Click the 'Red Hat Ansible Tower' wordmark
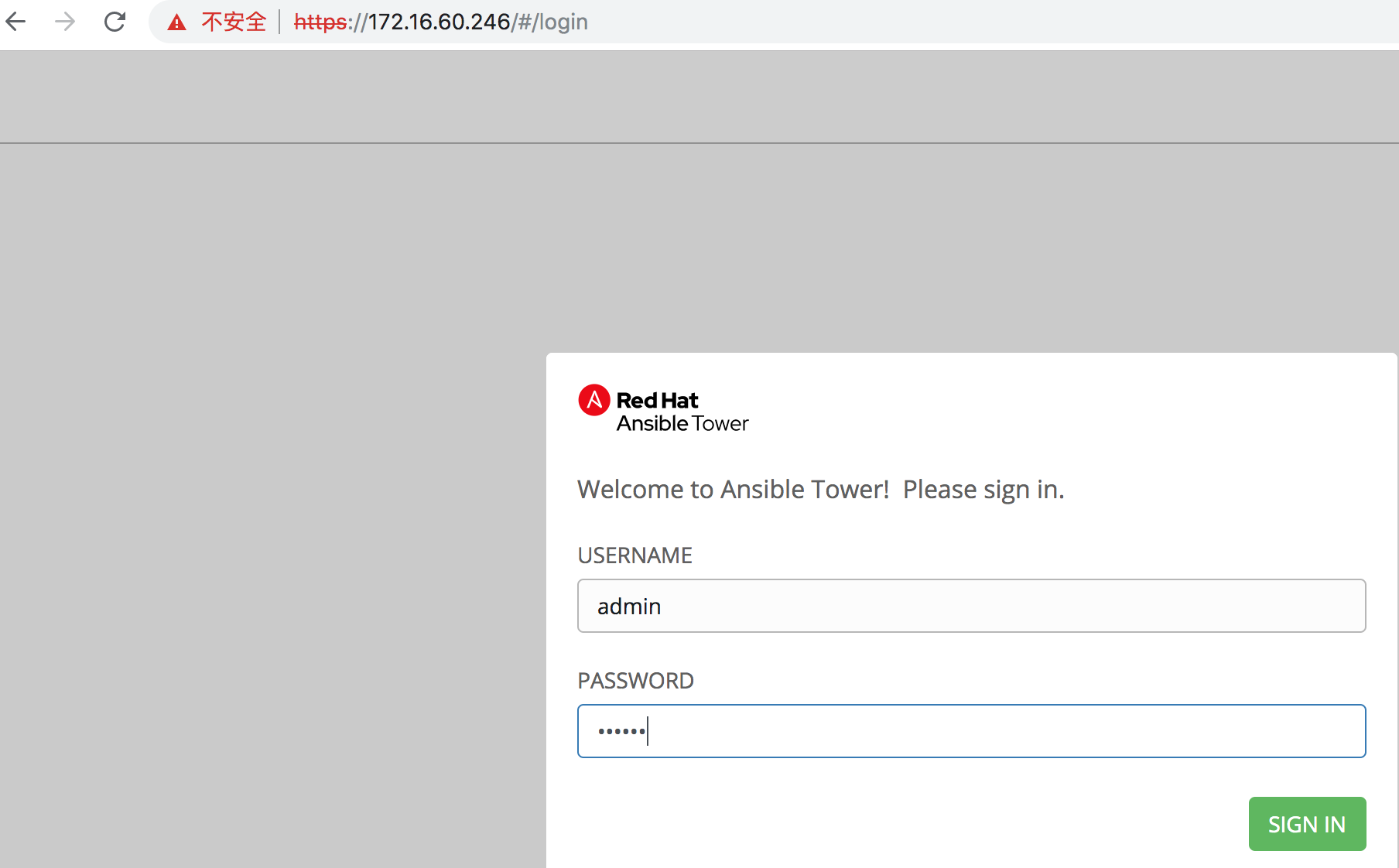 682,412
